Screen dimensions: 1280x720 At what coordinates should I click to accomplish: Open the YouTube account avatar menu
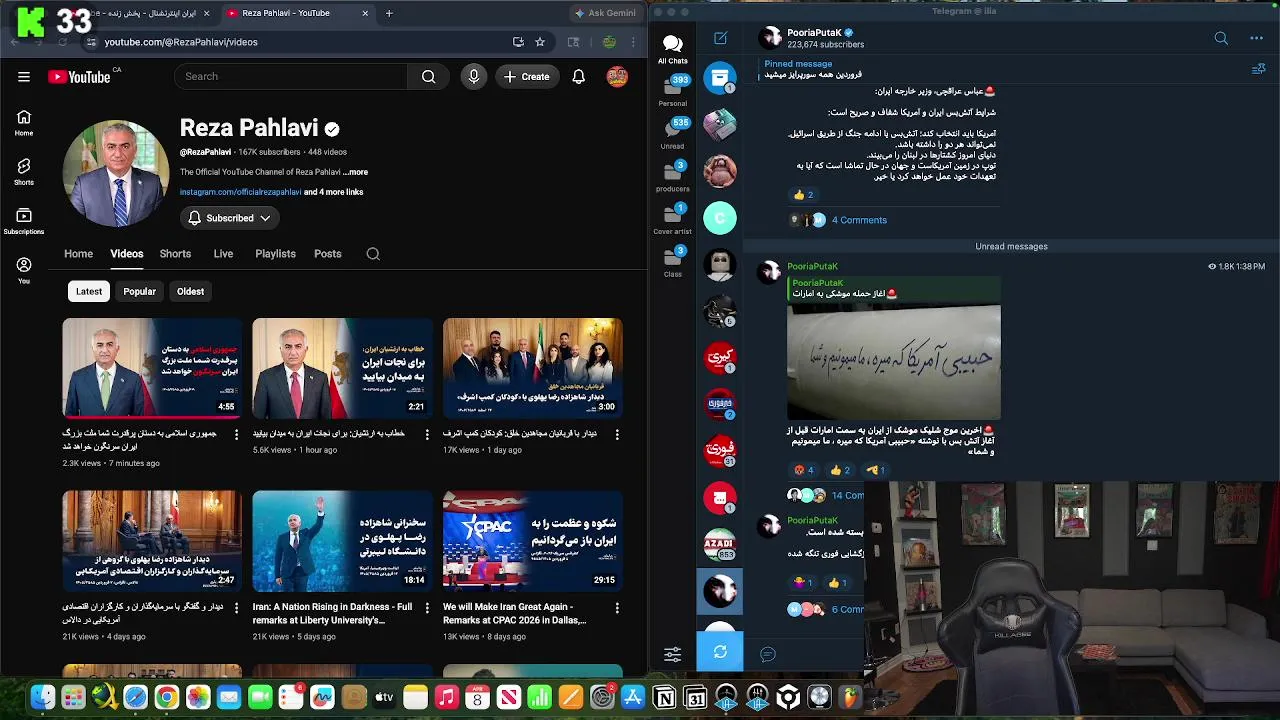(617, 77)
